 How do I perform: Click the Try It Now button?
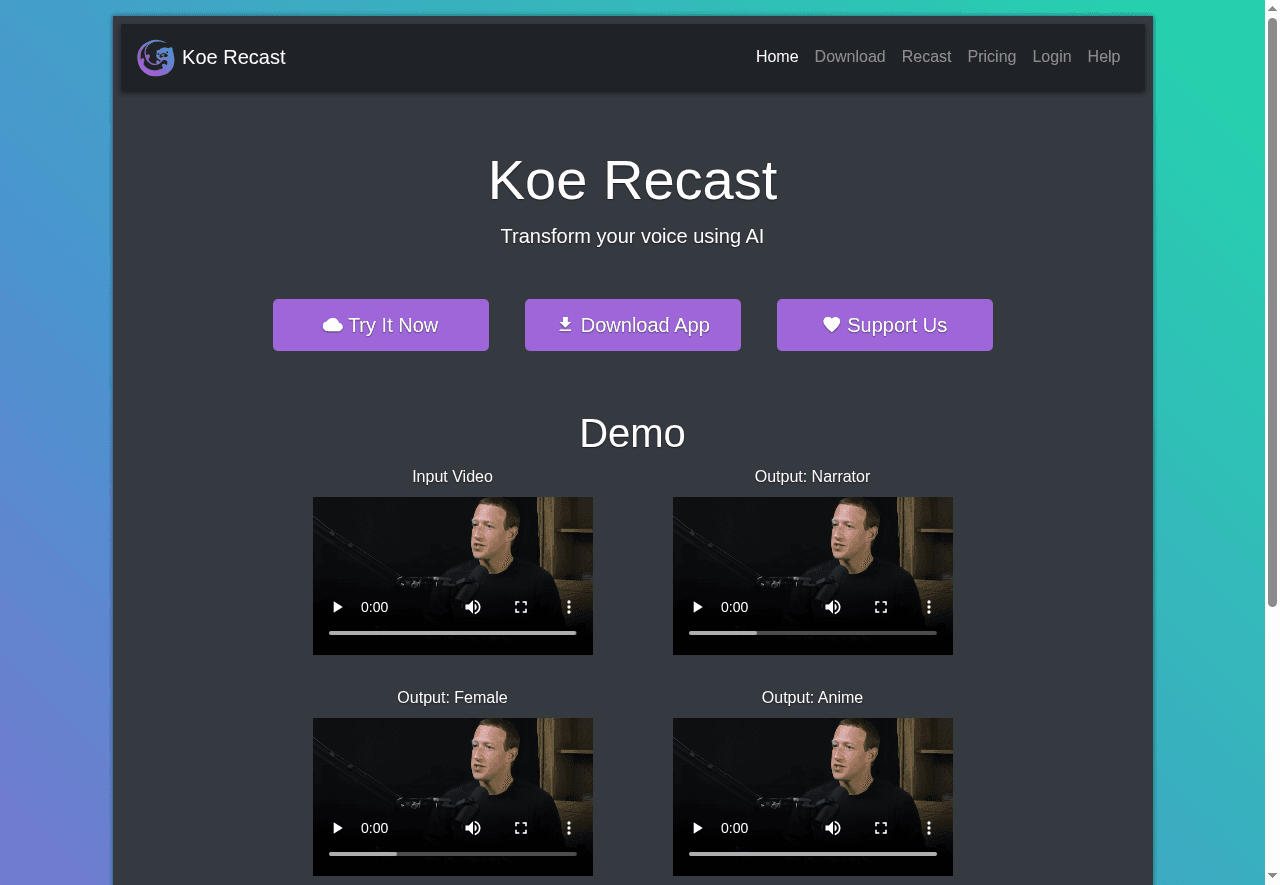[x=381, y=325]
